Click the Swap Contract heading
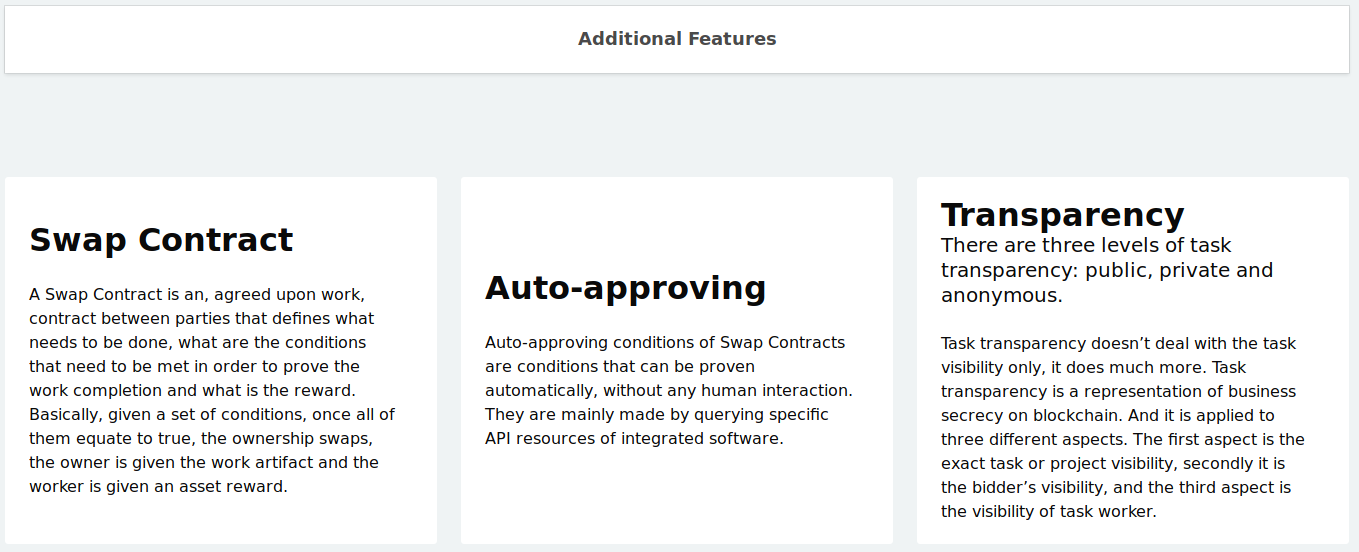Screen dimensions: 1359x552 point(161,240)
